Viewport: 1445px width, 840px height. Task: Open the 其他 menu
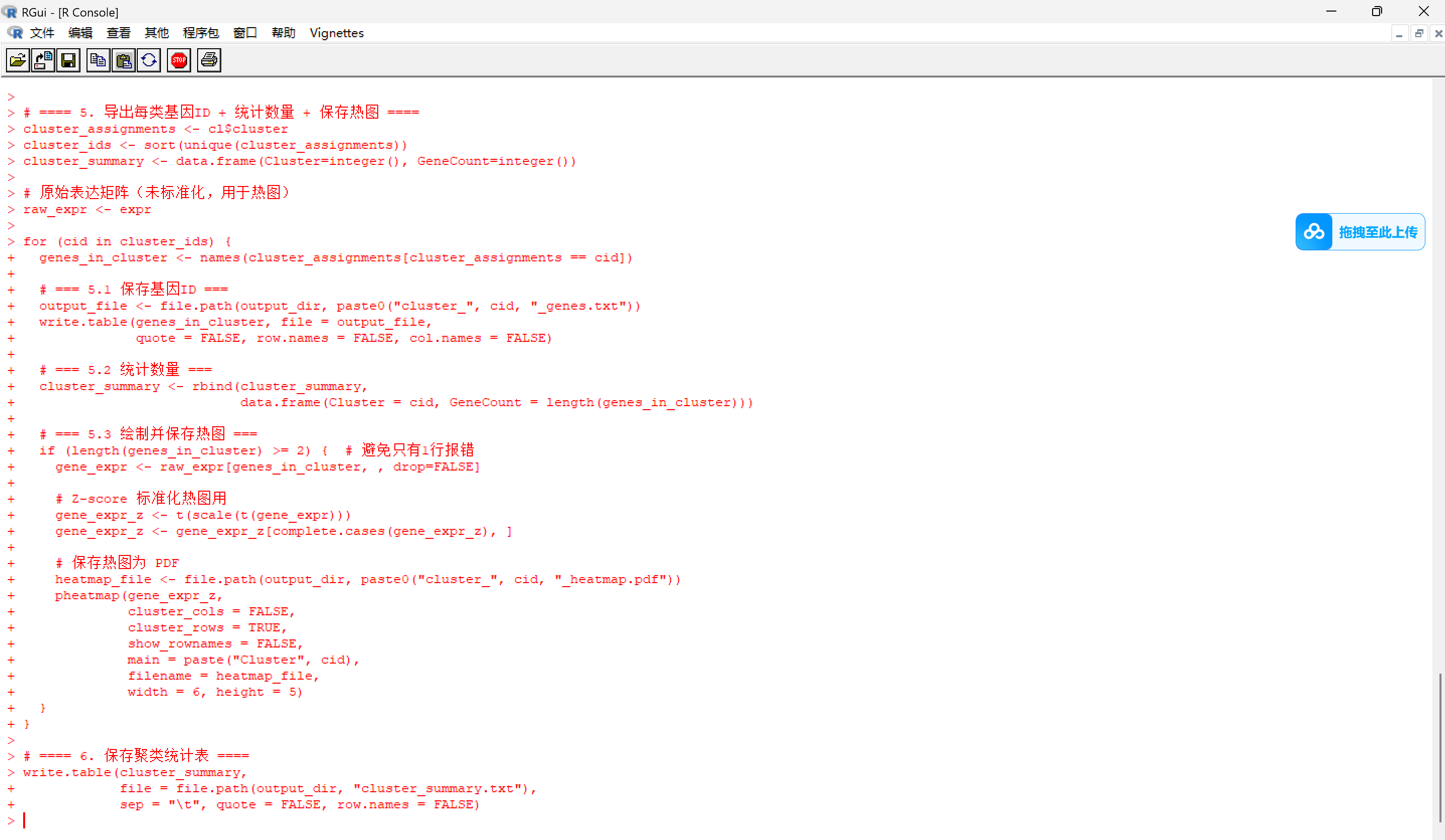tap(156, 33)
